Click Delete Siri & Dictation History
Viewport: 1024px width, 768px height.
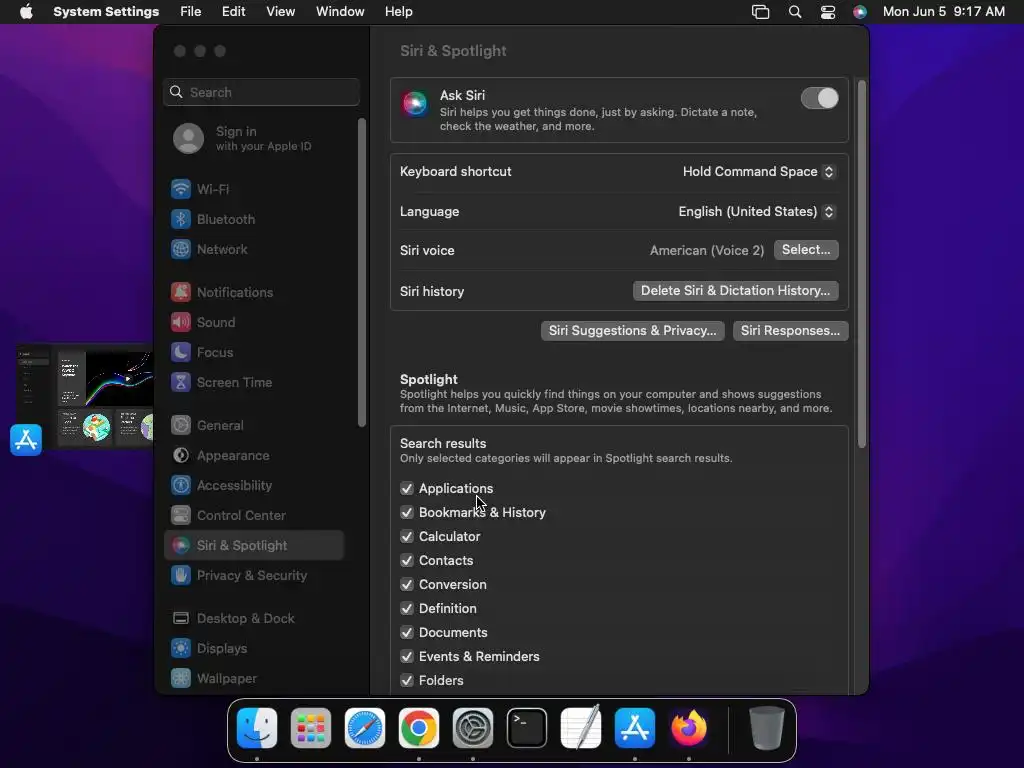pyautogui.click(x=735, y=291)
